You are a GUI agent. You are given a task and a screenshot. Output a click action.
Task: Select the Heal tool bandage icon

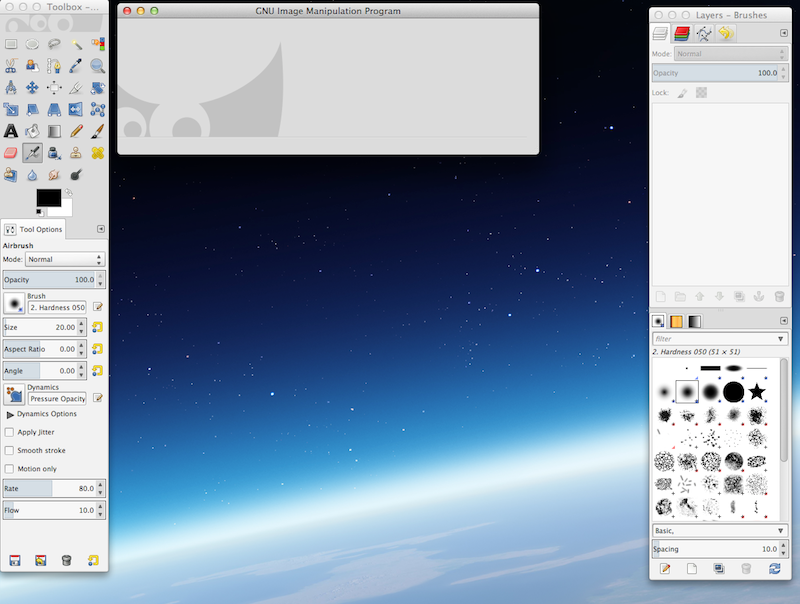[98, 153]
